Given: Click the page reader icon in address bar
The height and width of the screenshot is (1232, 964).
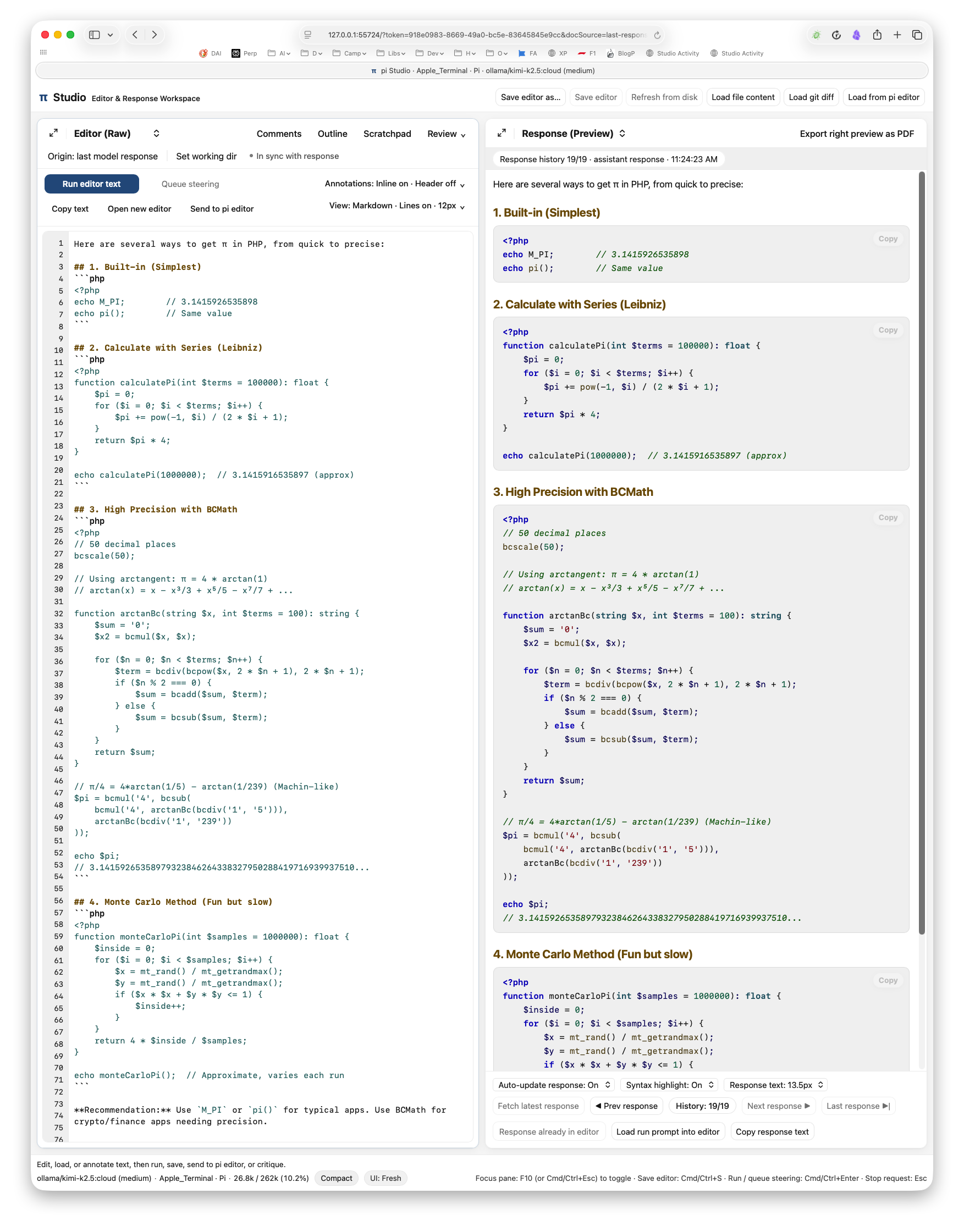Looking at the screenshot, I should (307, 35).
